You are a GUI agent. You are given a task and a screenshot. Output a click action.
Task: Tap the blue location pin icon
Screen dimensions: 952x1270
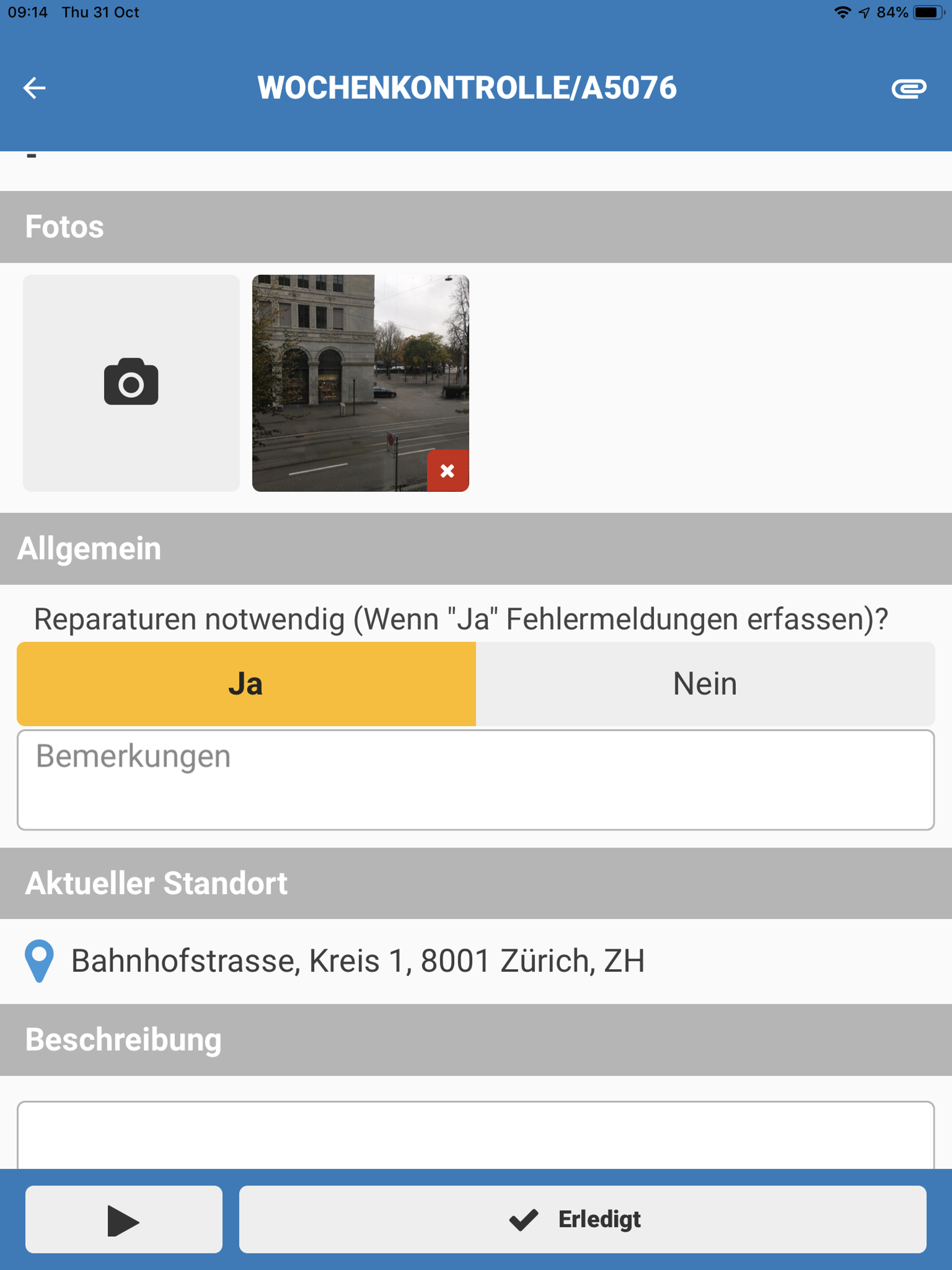pos(39,960)
